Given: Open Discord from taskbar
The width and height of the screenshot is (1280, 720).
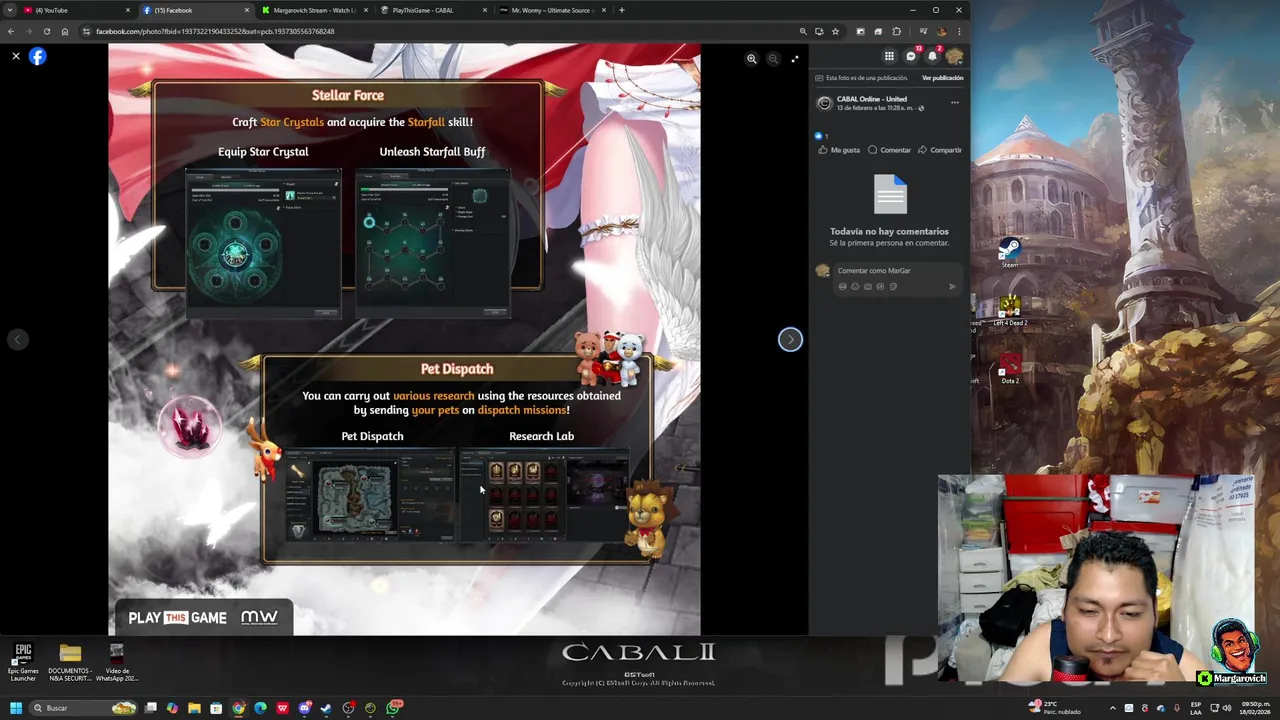Looking at the screenshot, I should [304, 708].
